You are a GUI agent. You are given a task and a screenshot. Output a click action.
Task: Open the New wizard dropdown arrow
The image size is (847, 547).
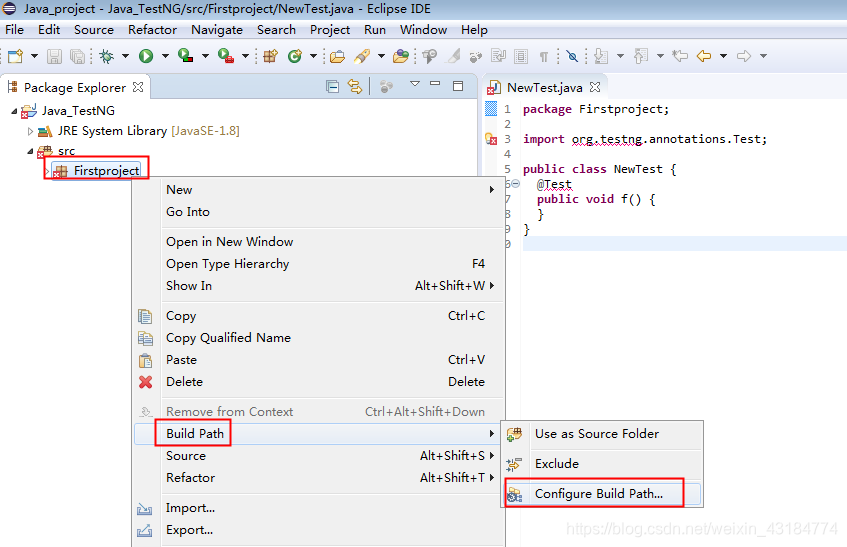[34, 56]
